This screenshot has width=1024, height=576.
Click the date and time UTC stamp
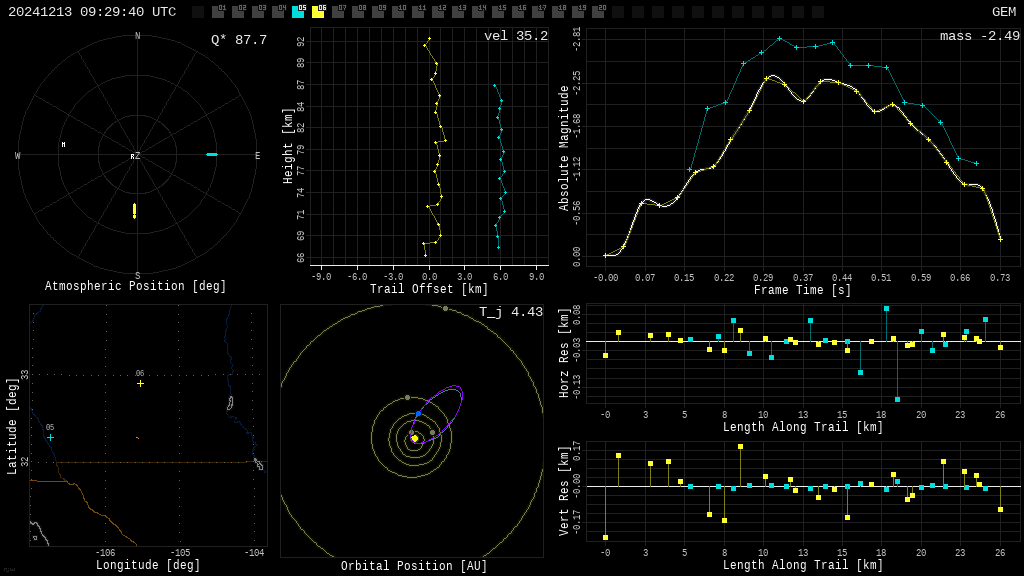coord(92,12)
